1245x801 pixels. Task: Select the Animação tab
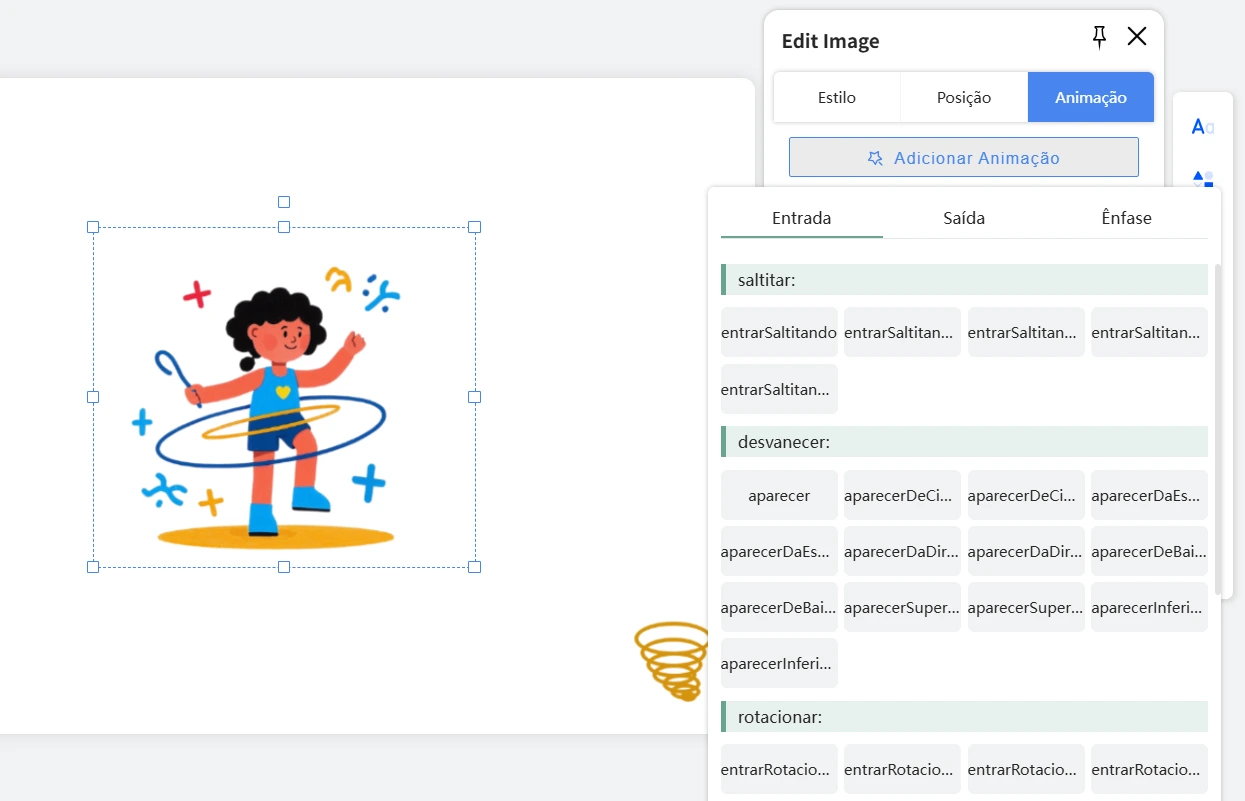pos(1091,97)
